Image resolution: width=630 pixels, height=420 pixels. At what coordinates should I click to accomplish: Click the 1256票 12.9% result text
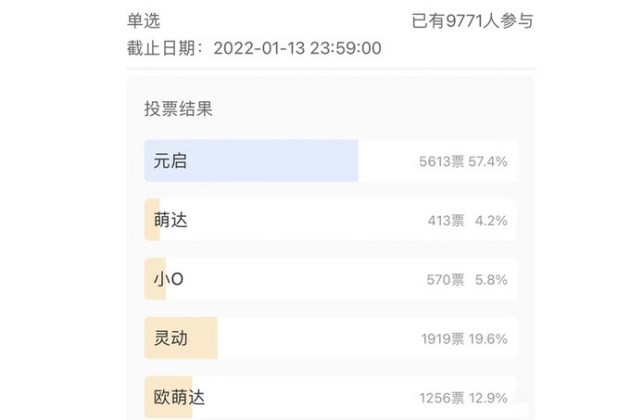[x=463, y=398]
